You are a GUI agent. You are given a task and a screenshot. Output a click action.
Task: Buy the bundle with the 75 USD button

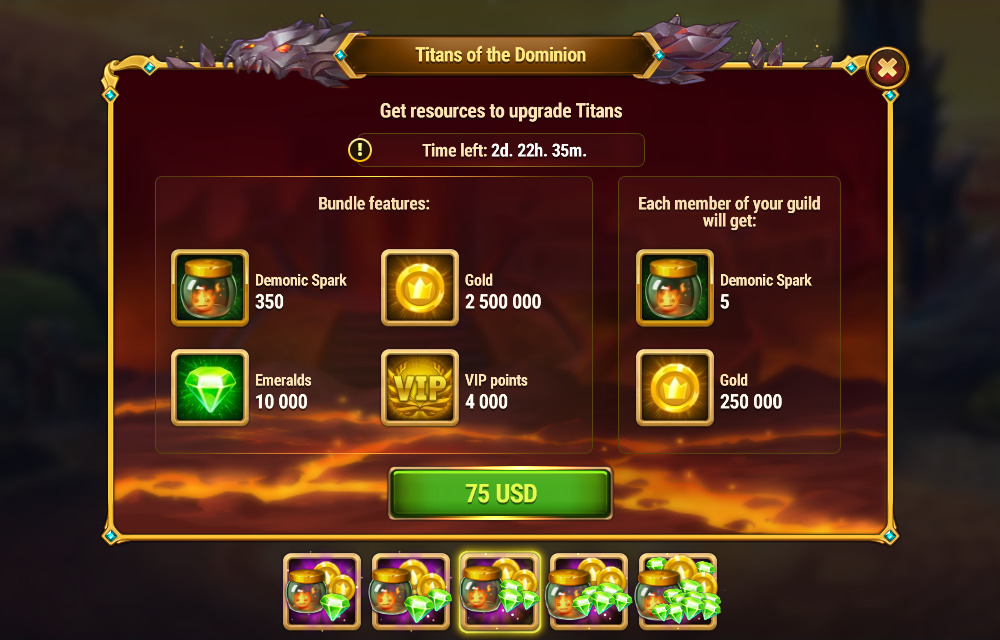(x=501, y=493)
